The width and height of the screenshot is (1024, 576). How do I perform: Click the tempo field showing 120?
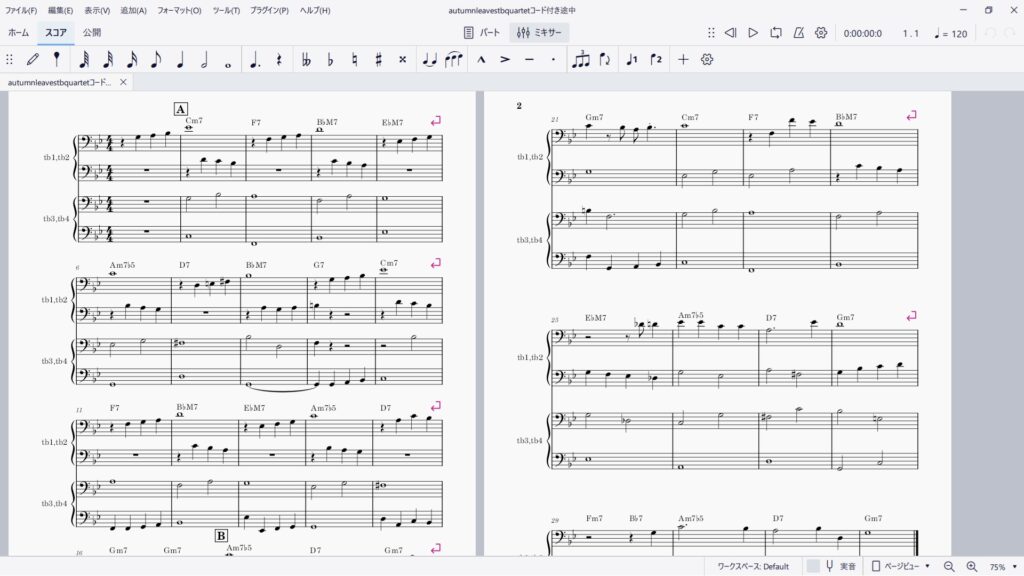click(951, 33)
